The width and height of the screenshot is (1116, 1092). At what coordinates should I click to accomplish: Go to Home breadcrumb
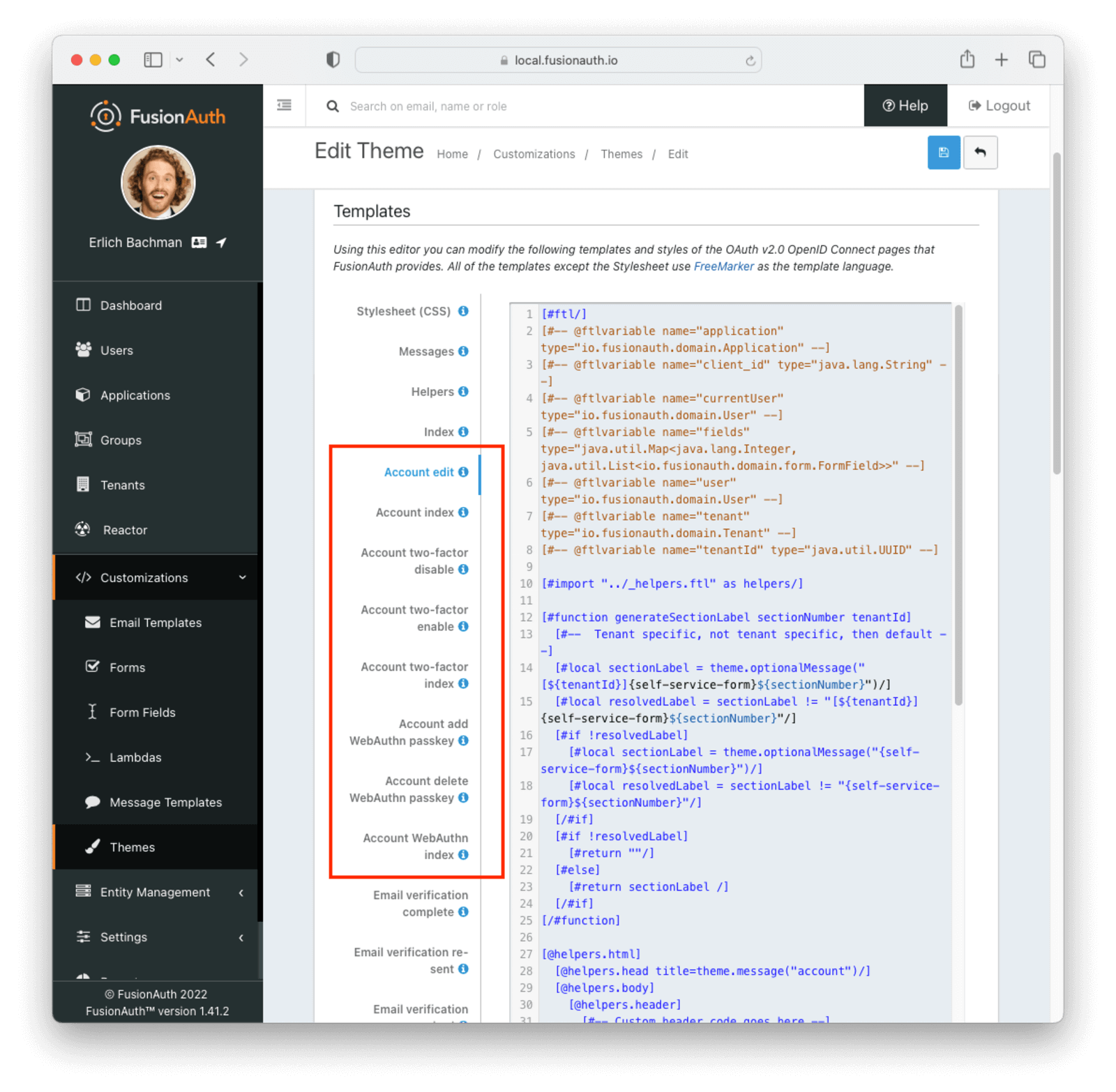point(452,154)
